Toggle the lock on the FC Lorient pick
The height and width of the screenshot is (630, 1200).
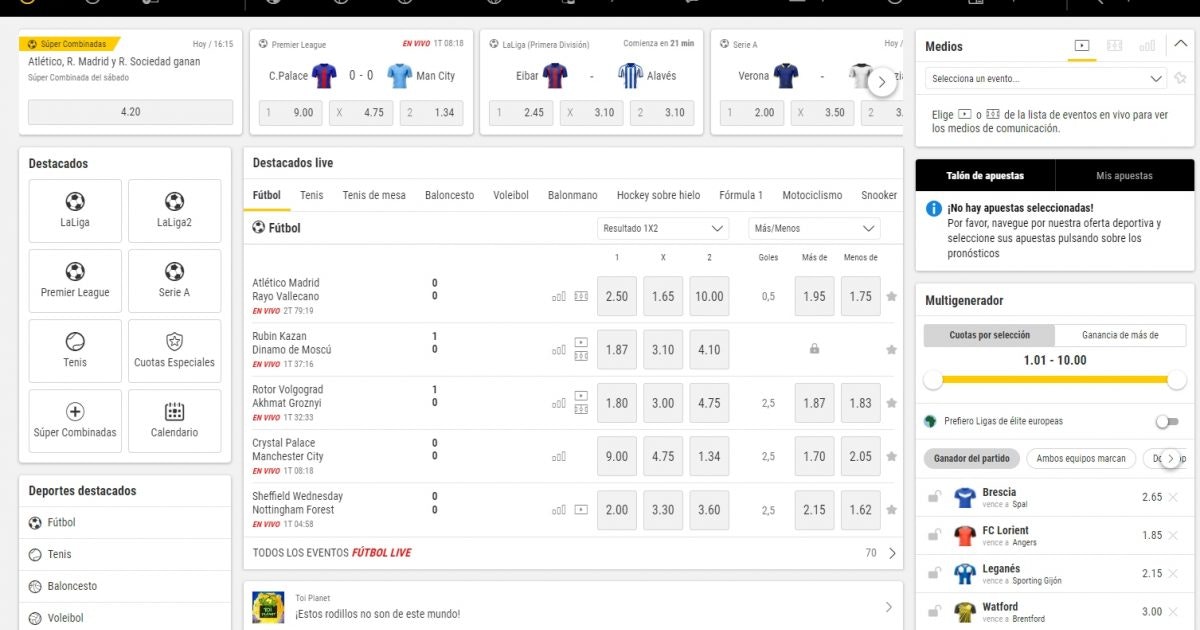click(x=934, y=535)
